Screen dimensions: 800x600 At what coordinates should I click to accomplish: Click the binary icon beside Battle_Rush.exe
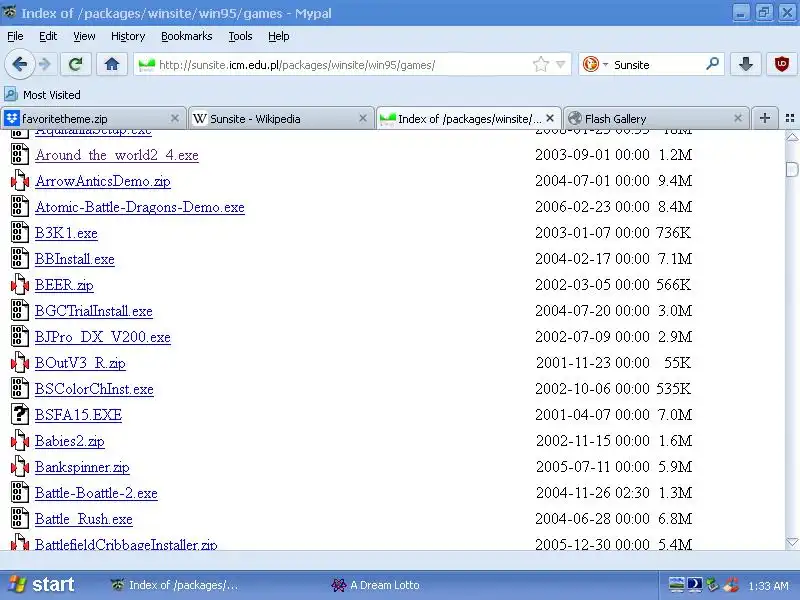20,518
